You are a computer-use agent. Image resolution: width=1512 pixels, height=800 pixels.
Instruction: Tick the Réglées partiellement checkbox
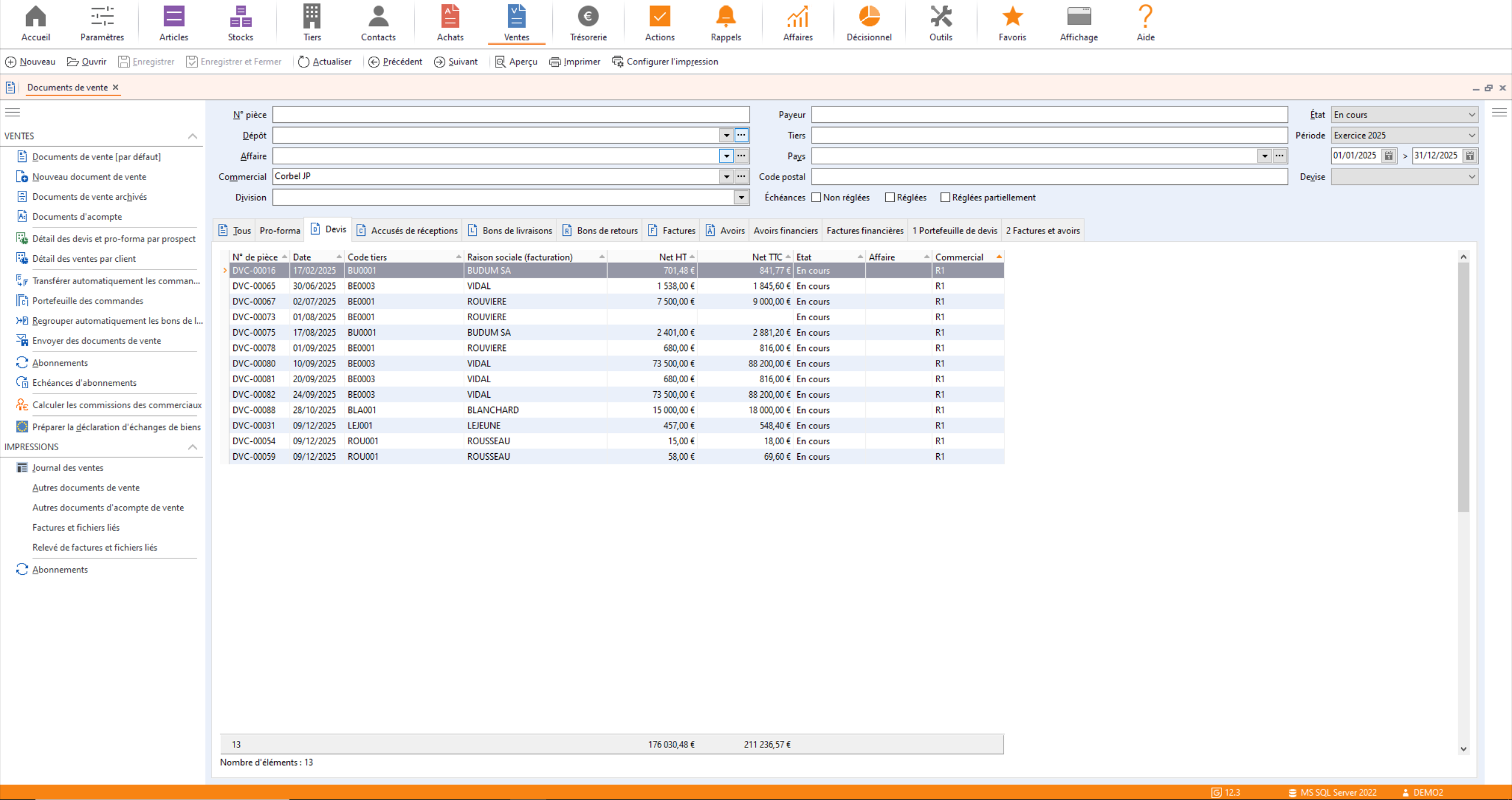(x=945, y=197)
